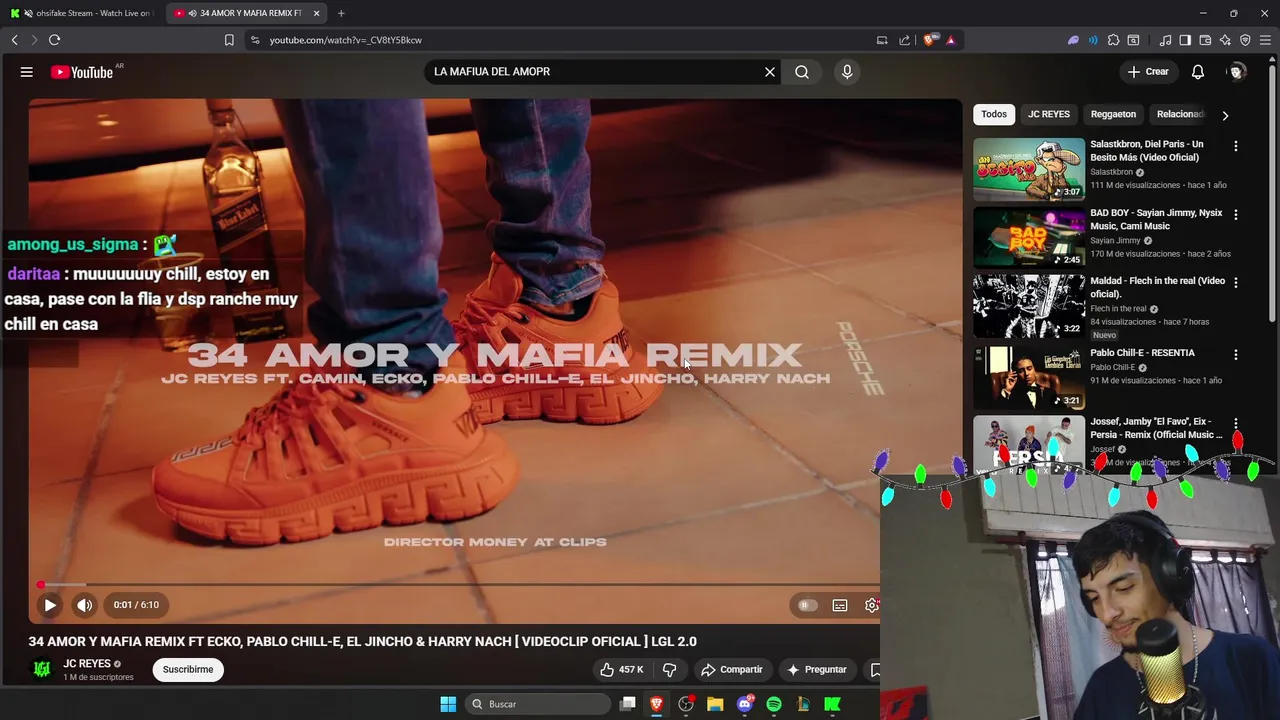Share this page from address bar
Image resolution: width=1280 pixels, height=720 pixels.
pos(904,40)
